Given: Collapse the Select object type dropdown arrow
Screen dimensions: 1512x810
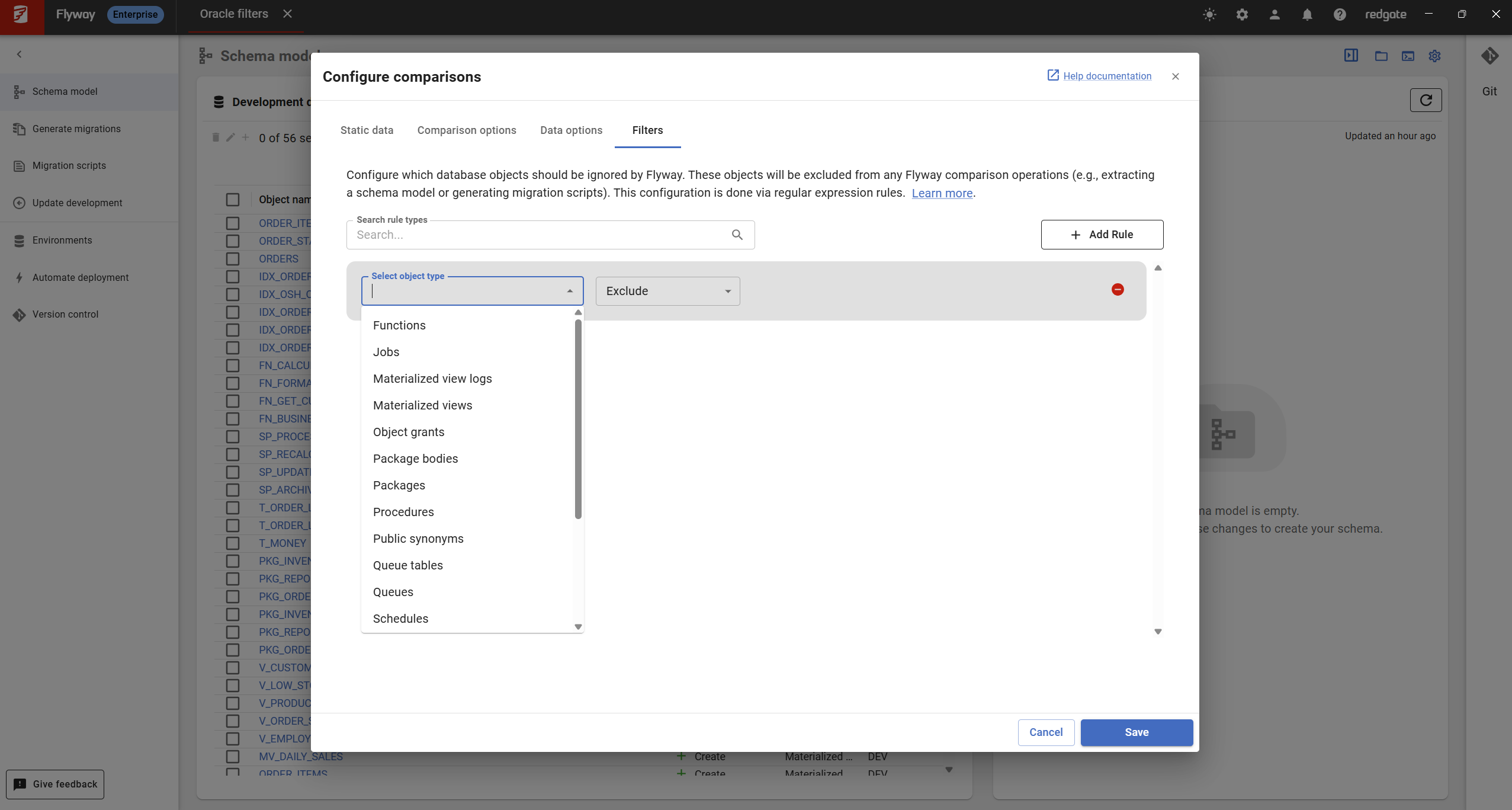Looking at the screenshot, I should pos(570,291).
